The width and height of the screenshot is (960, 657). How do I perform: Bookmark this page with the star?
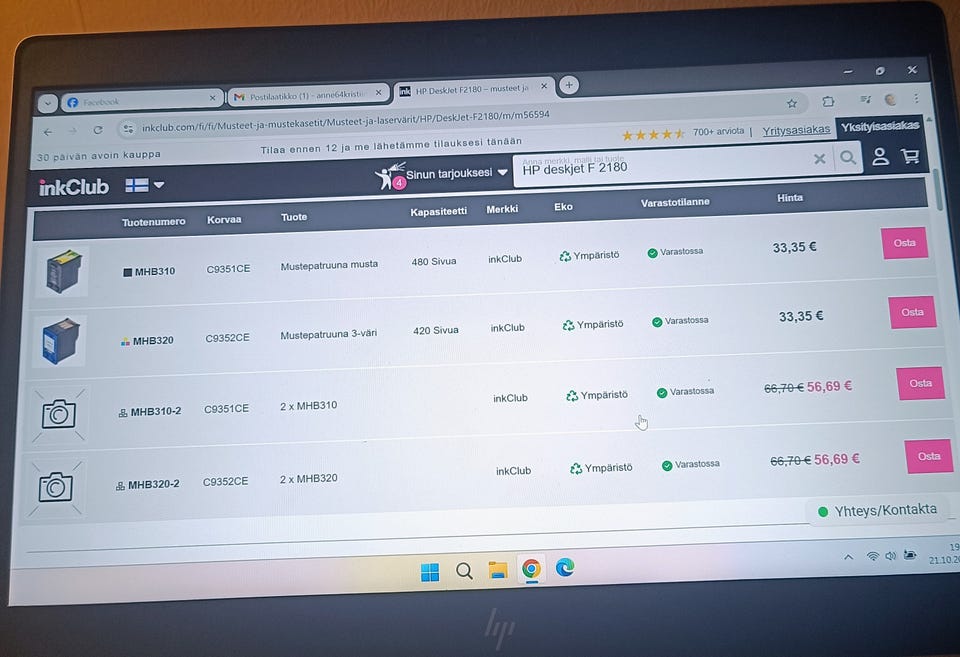click(x=792, y=103)
